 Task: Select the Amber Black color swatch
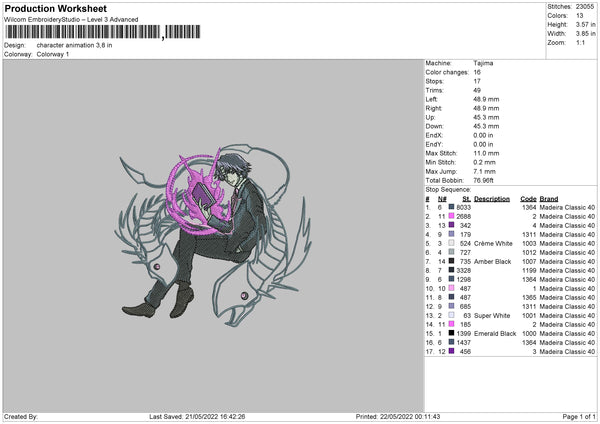point(452,261)
